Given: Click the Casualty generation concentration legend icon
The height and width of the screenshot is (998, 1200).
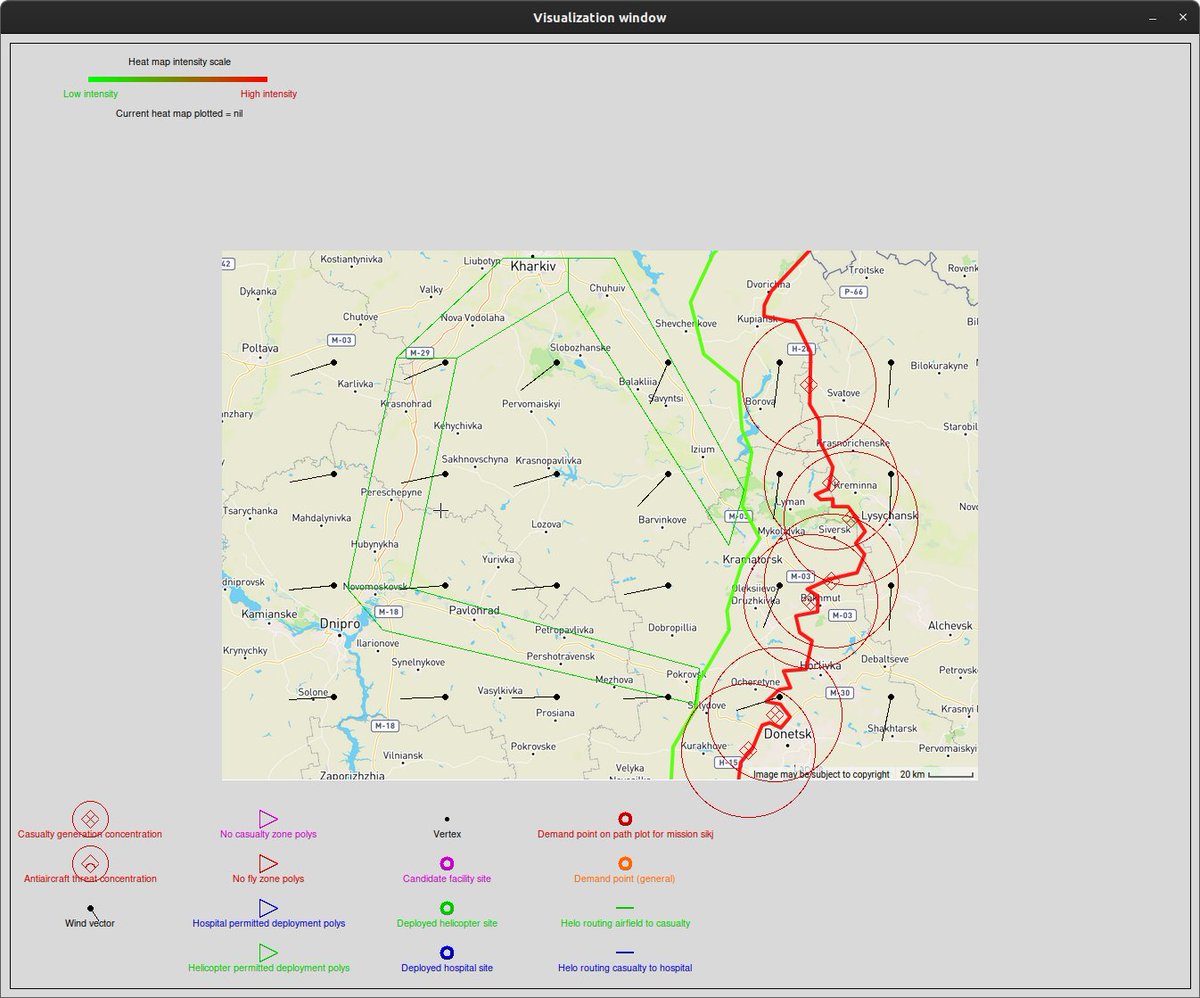Looking at the screenshot, I should point(90,817).
